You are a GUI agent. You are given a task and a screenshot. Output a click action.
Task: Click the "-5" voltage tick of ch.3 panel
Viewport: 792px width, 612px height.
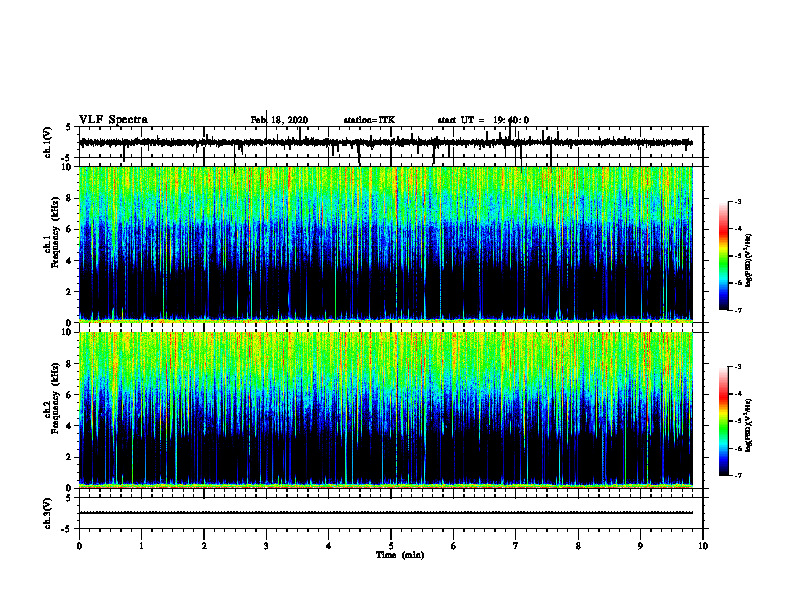pos(67,529)
